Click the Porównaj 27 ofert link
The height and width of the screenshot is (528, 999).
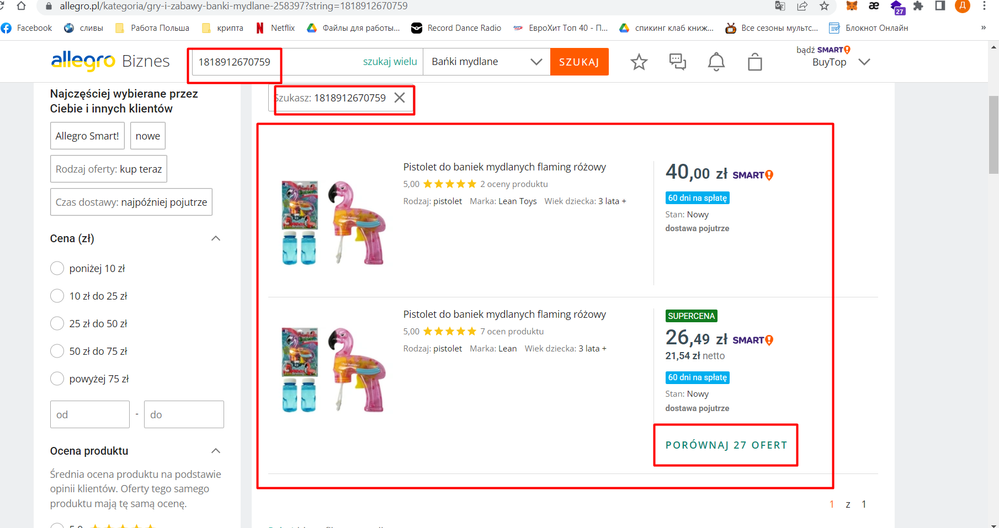(726, 445)
